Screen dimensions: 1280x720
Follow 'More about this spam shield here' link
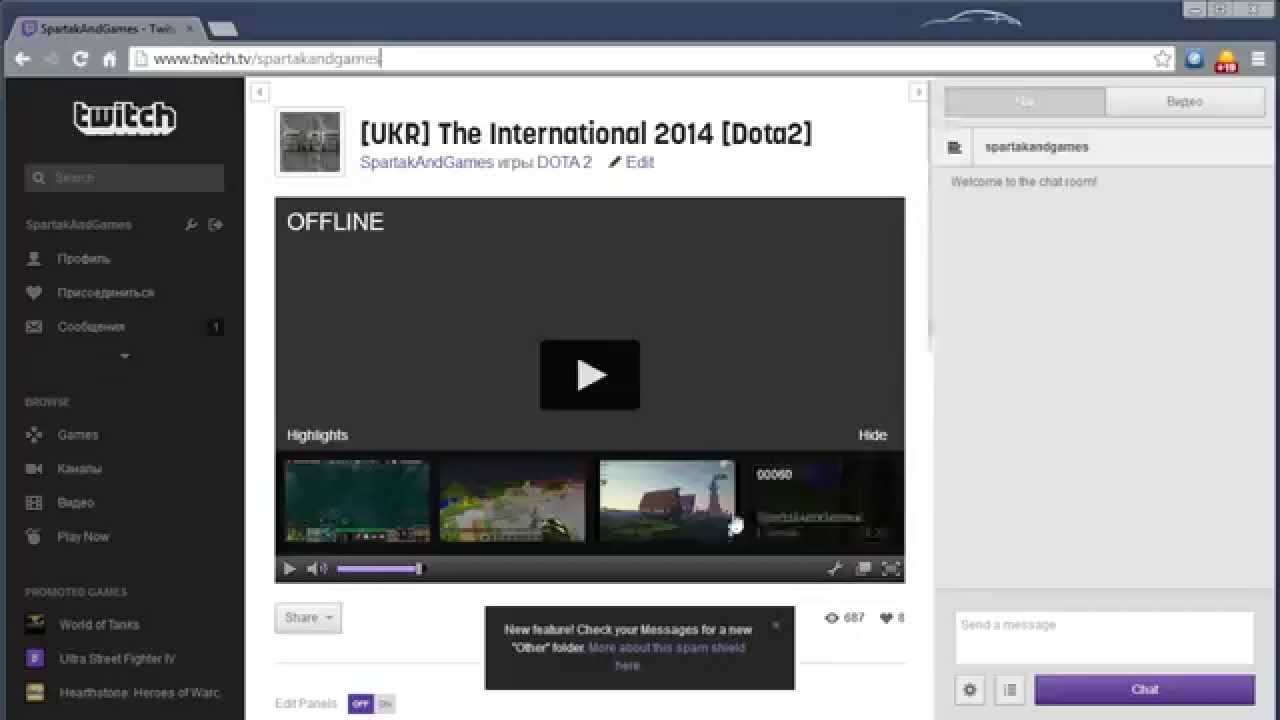(x=666, y=656)
